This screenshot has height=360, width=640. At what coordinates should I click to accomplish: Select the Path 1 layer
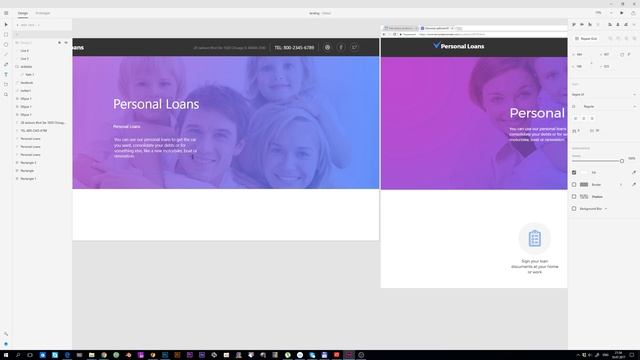pyautogui.click(x=29, y=75)
